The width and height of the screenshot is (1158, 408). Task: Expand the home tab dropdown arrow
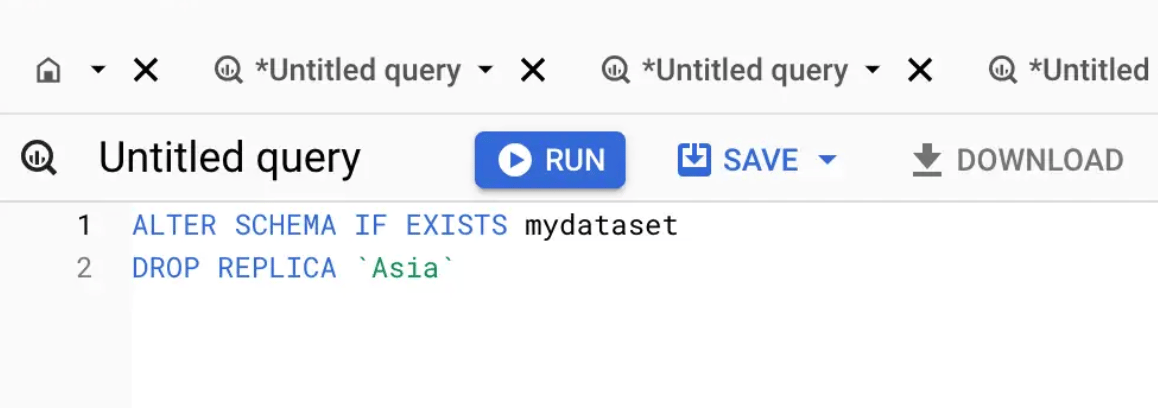[97, 70]
